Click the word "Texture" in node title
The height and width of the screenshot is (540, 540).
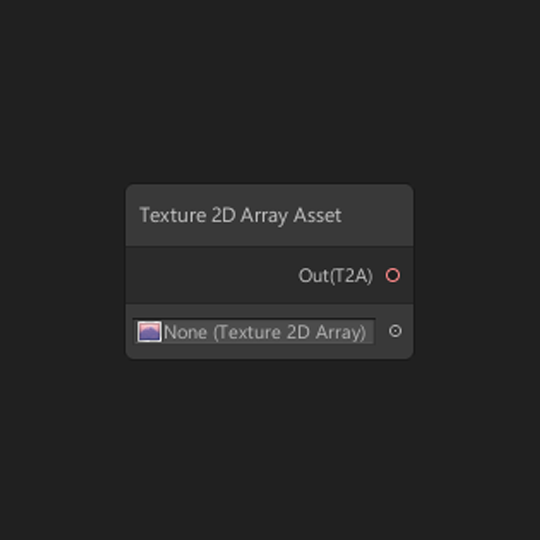[x=173, y=216]
